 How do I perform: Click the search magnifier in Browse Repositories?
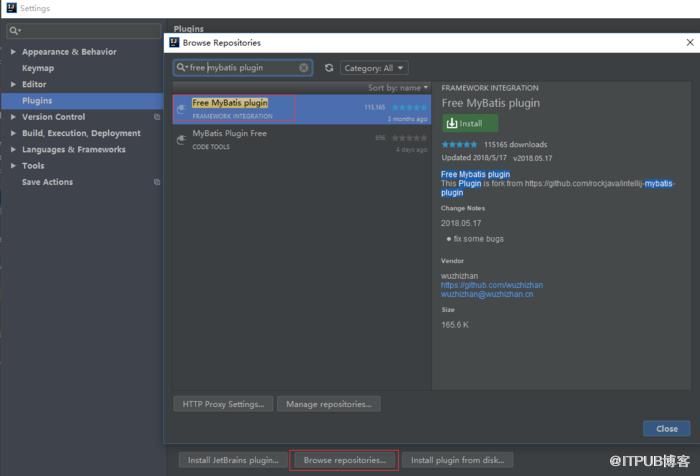point(181,67)
